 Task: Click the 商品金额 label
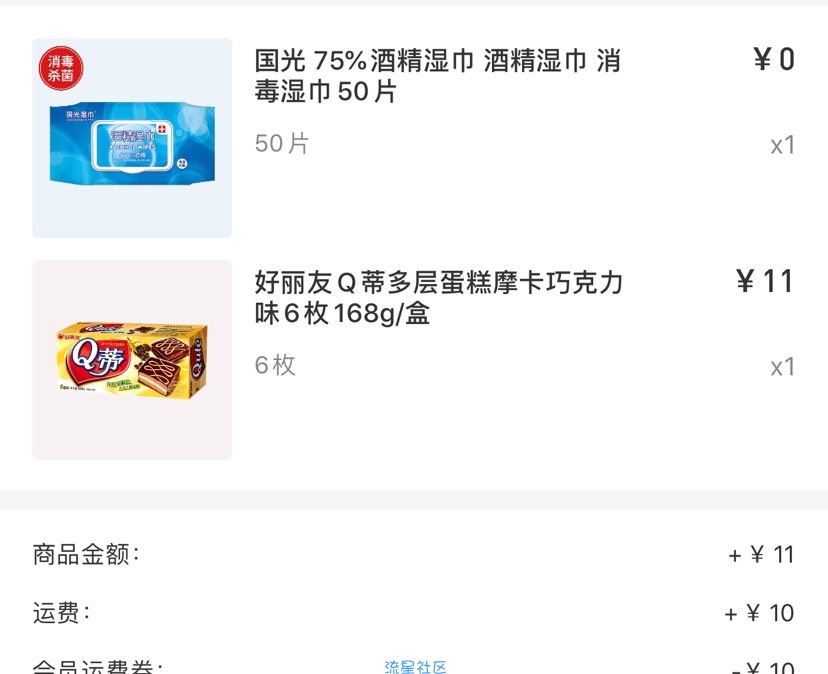click(x=86, y=555)
